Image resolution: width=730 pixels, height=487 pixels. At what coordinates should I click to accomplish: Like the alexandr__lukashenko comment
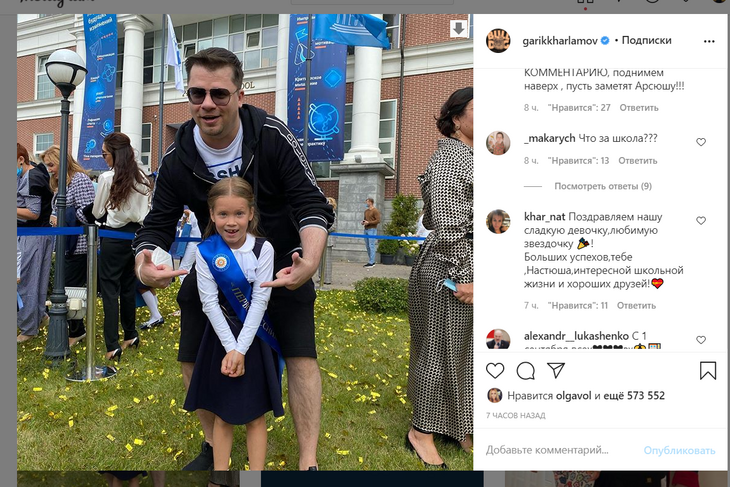(x=701, y=340)
